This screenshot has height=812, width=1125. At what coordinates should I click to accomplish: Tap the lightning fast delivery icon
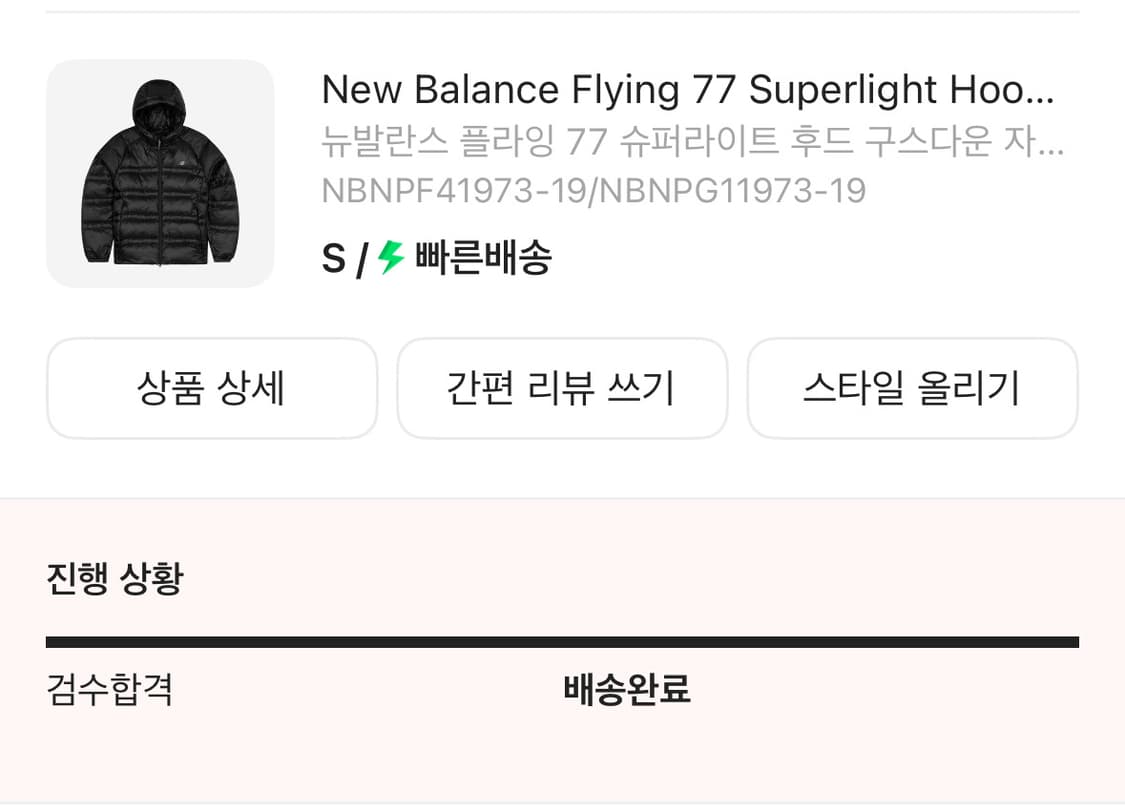click(x=383, y=258)
